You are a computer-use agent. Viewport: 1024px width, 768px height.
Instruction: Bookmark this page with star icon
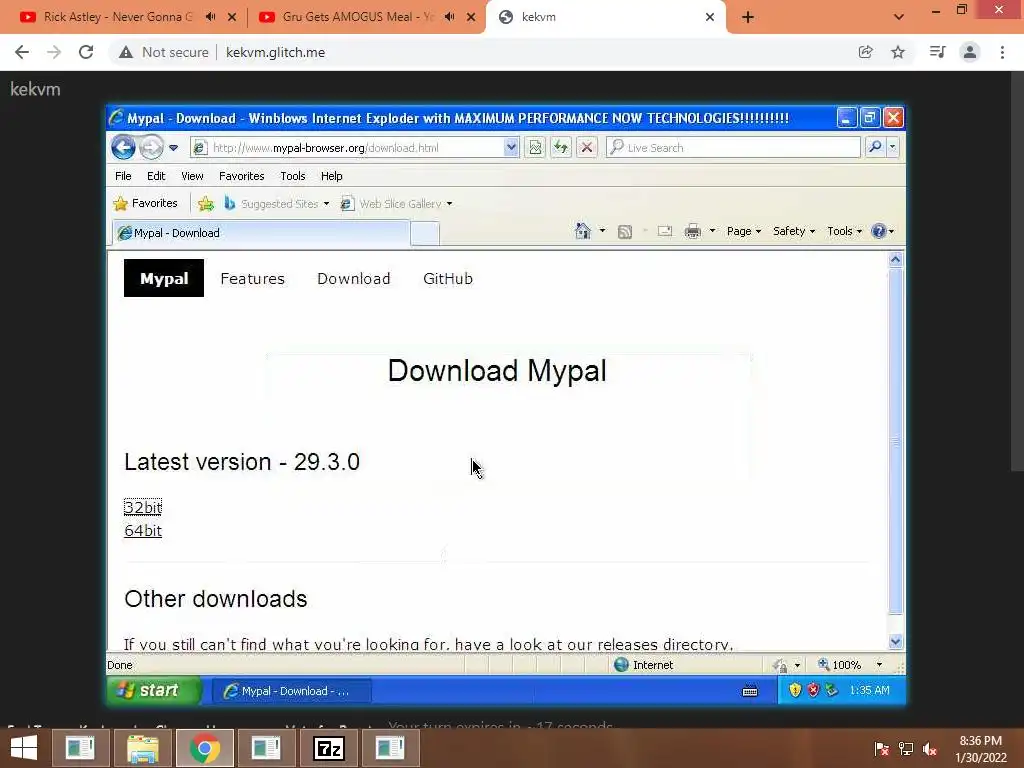898,52
